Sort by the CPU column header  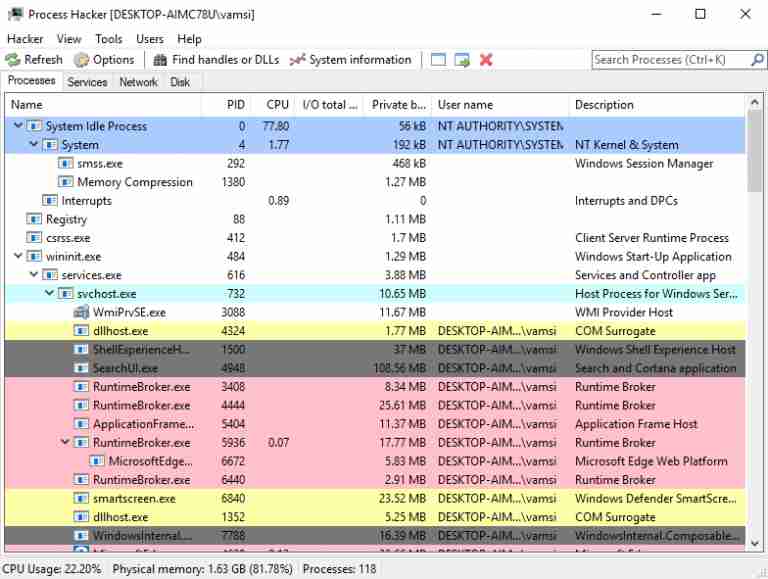pos(273,105)
